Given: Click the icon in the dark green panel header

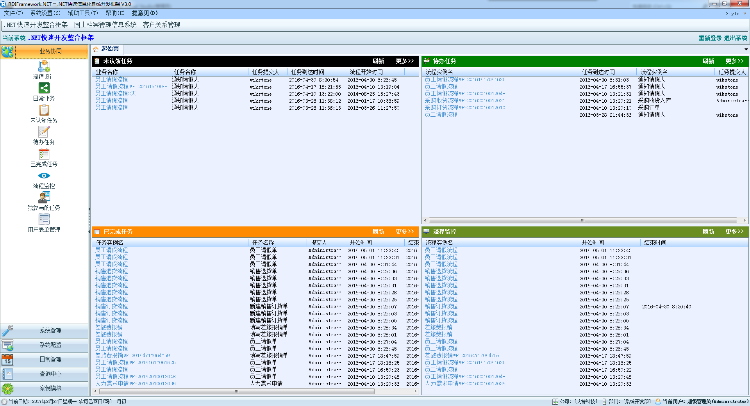Looking at the screenshot, I should coord(427,61).
